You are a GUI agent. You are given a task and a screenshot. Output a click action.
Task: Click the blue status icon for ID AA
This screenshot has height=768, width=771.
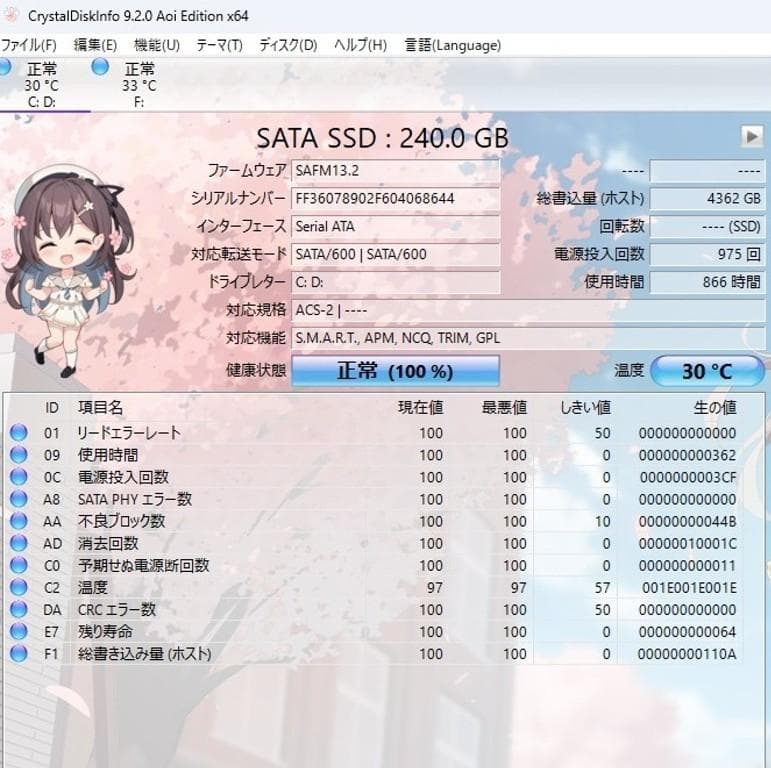pos(19,521)
